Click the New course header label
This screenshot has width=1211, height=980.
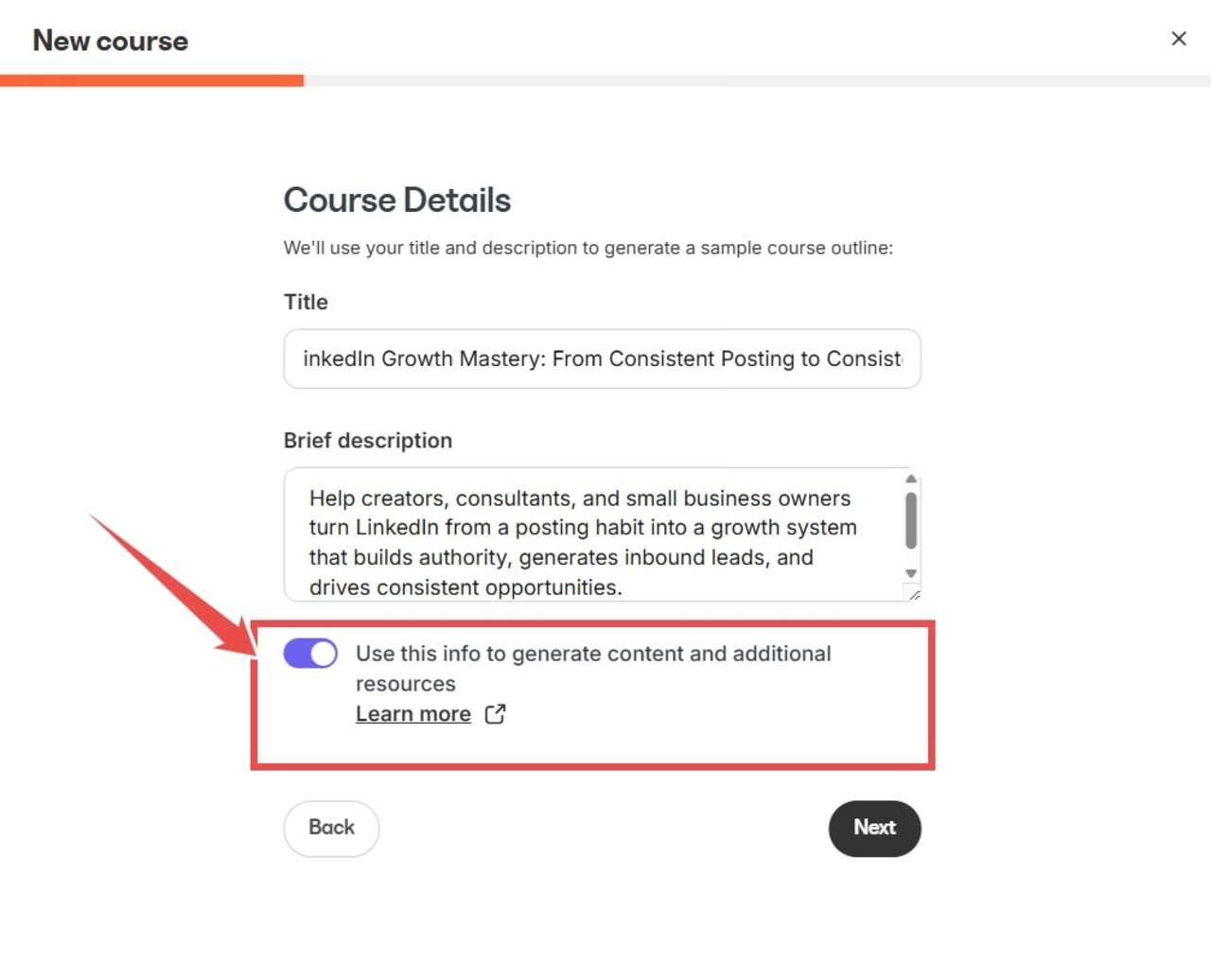[x=110, y=41]
